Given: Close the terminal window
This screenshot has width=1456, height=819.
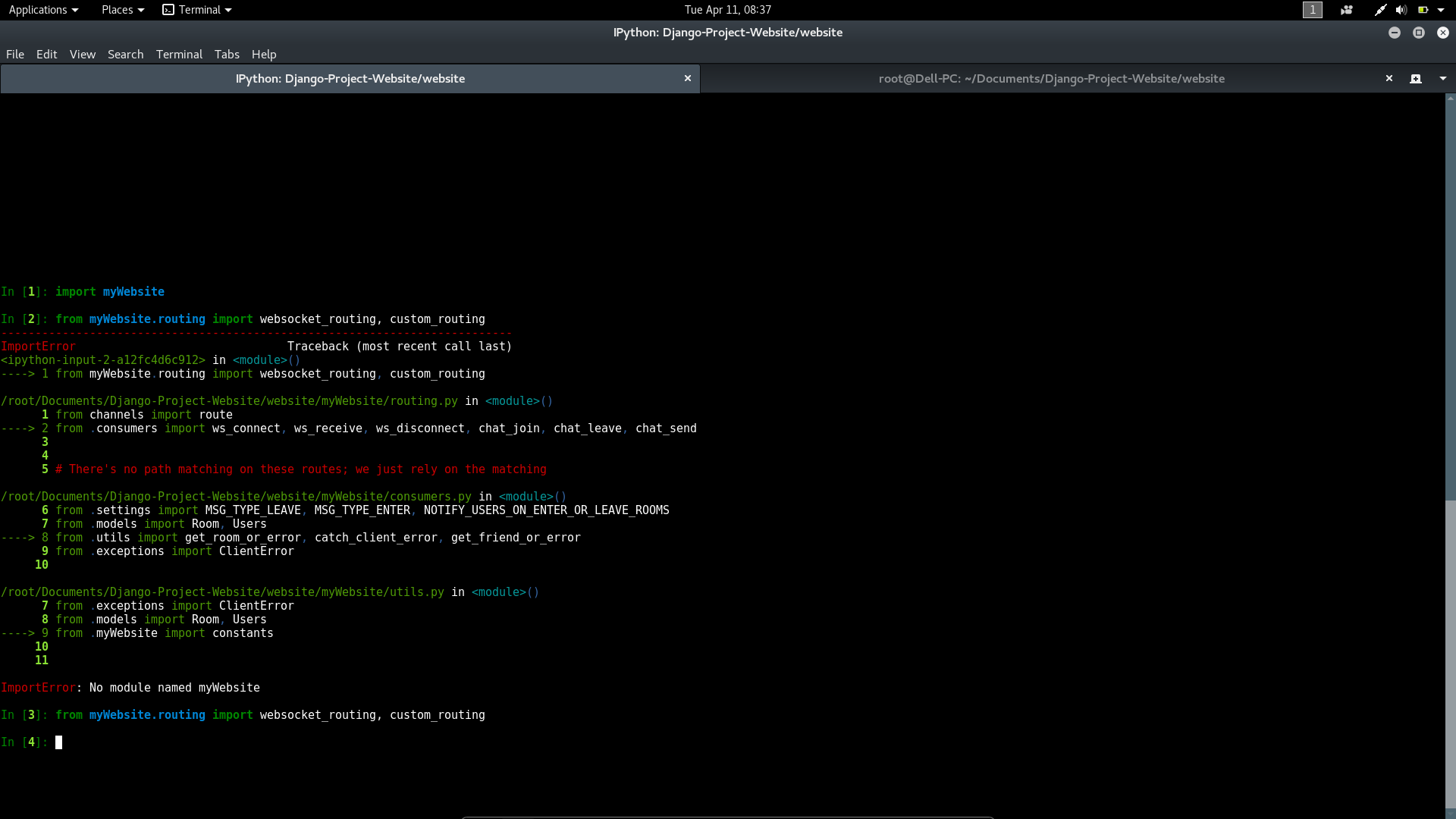Looking at the screenshot, I should [x=1442, y=33].
